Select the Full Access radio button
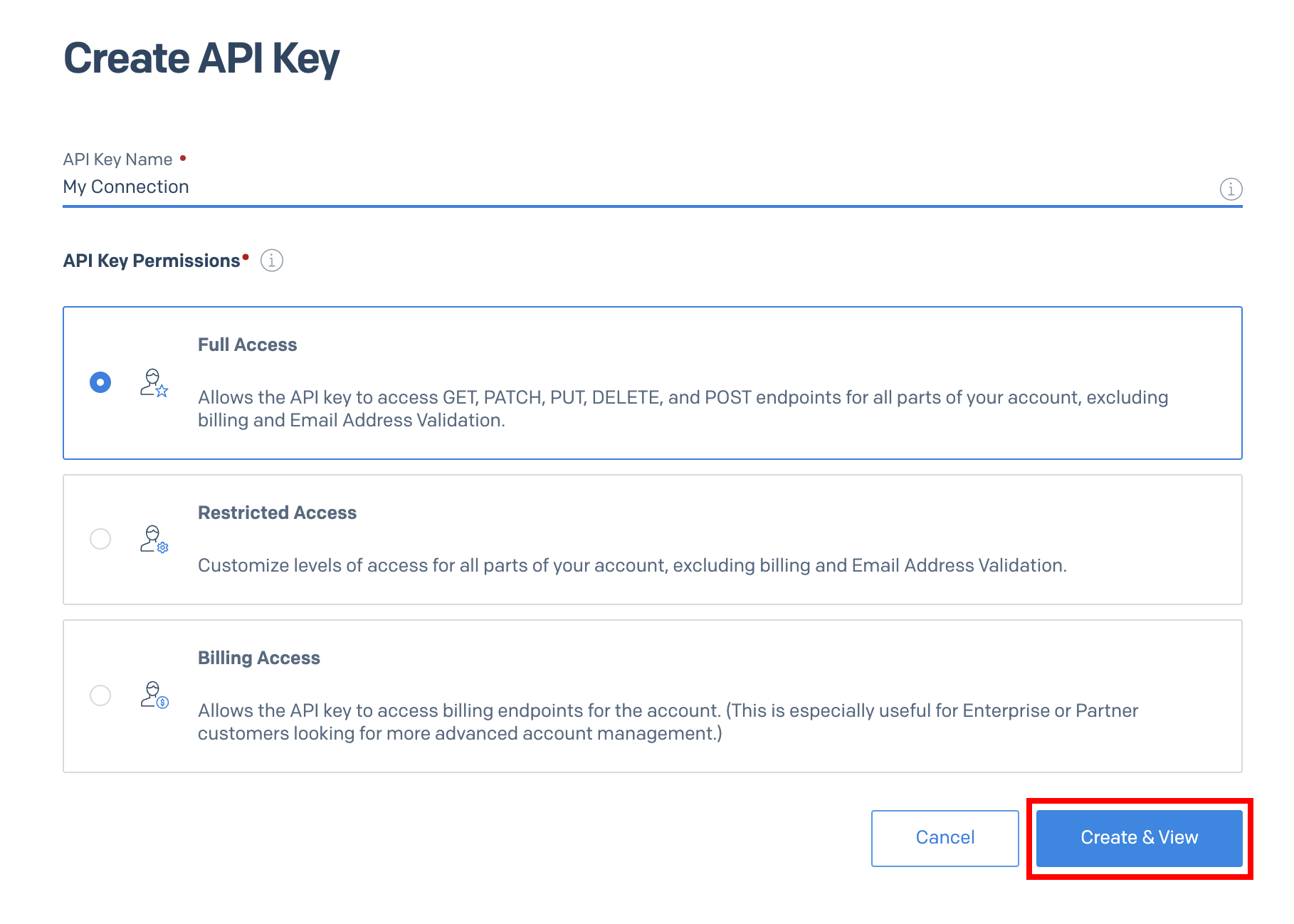Viewport: 1294px width, 924px height. coord(100,382)
